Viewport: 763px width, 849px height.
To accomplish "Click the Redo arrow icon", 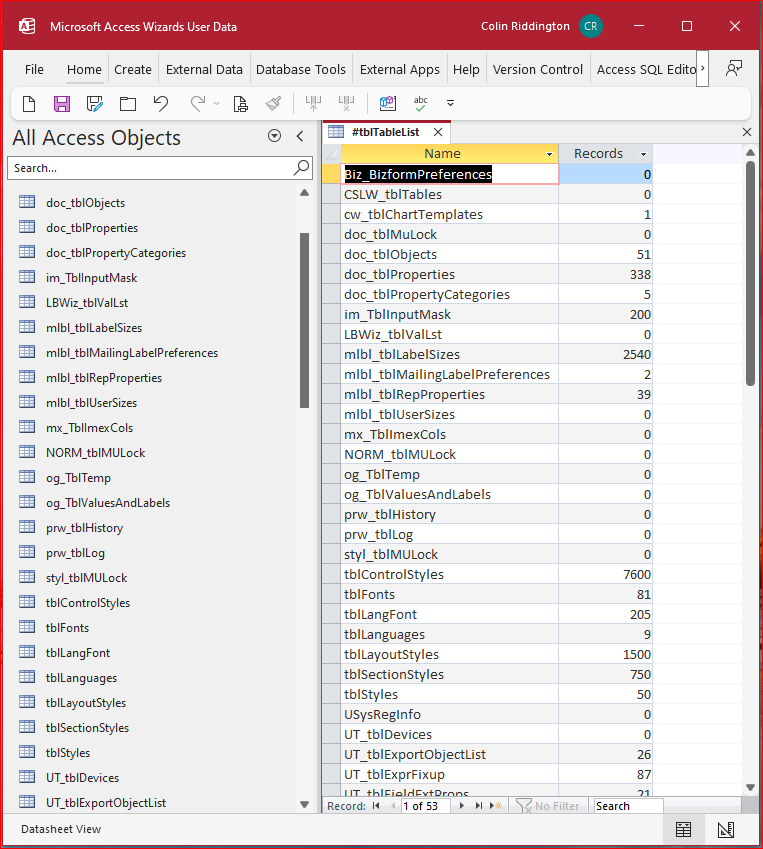I will tap(198, 103).
